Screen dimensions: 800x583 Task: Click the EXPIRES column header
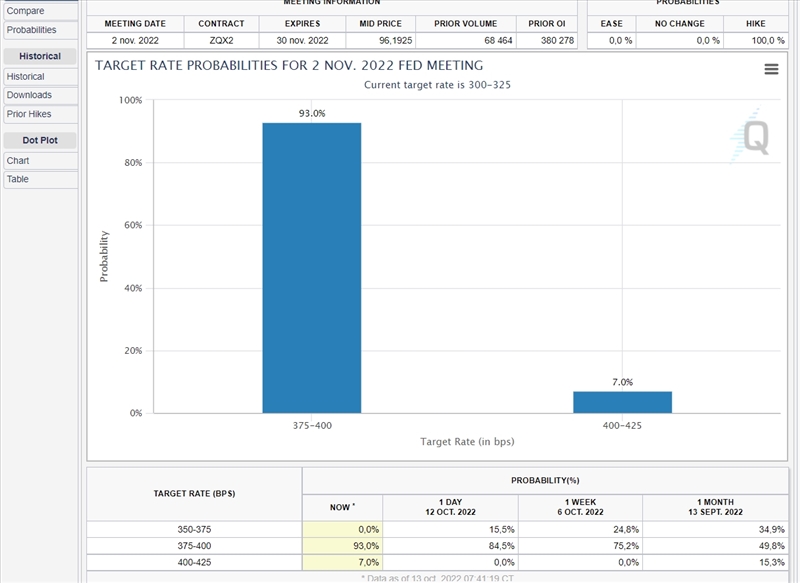303,23
